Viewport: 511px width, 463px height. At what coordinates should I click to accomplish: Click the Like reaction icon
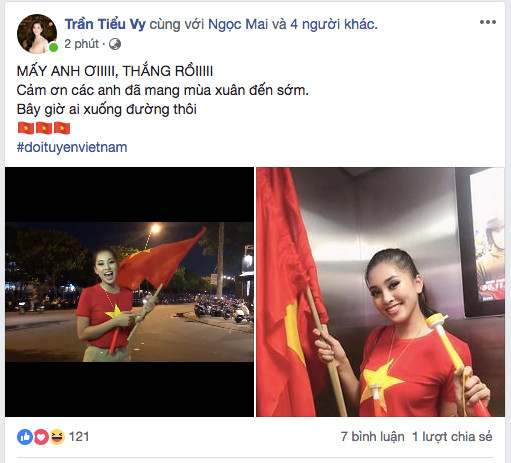(25, 437)
